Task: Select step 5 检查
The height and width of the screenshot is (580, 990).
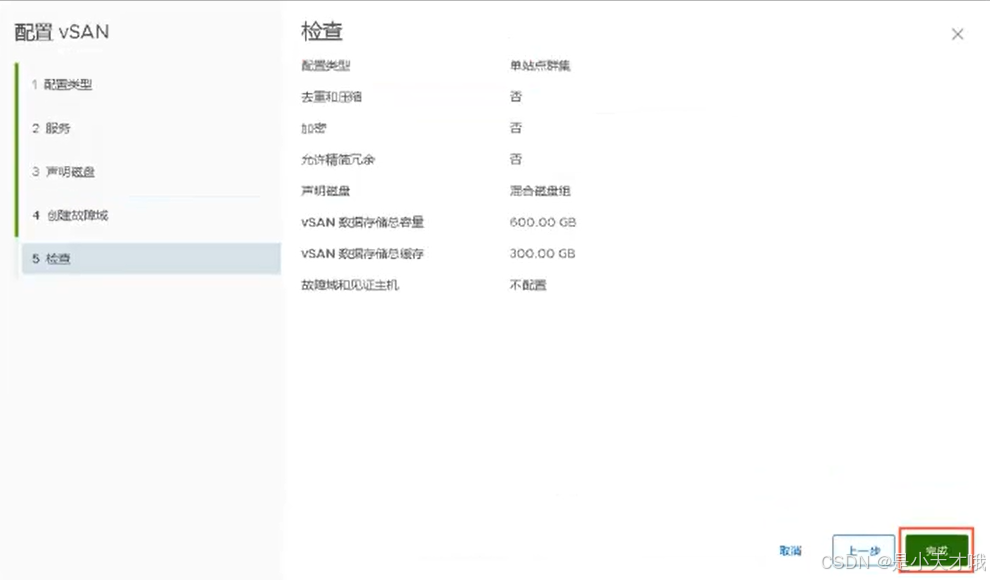Action: (152, 259)
